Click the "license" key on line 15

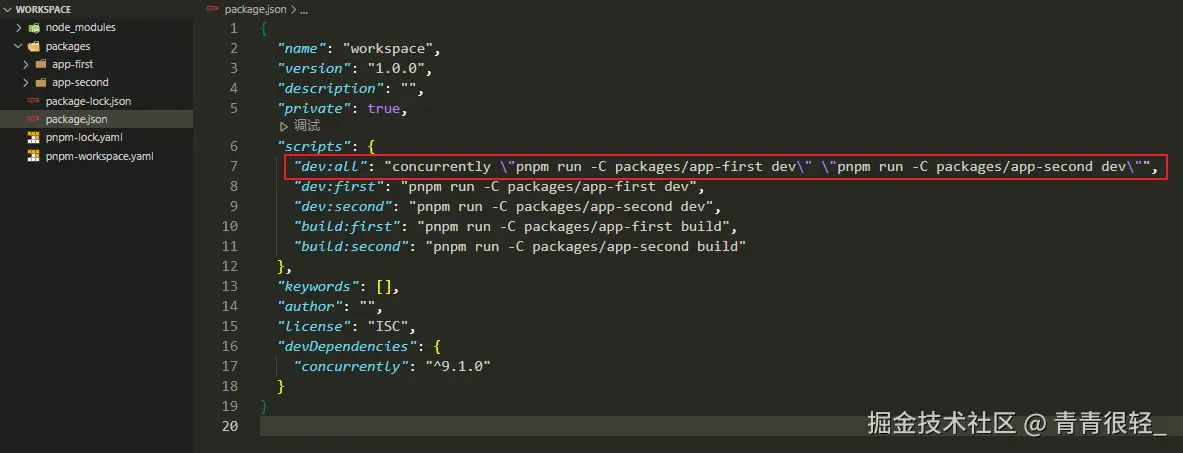pos(314,326)
